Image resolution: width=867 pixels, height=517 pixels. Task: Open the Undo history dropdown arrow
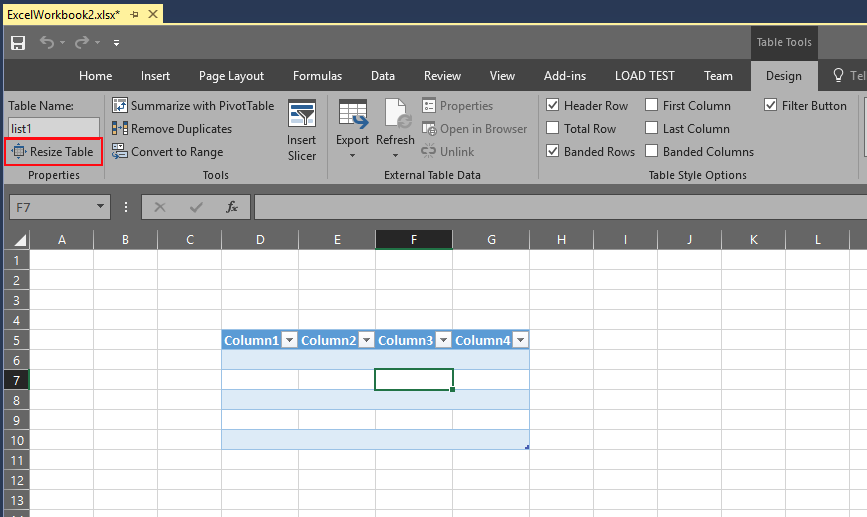62,43
